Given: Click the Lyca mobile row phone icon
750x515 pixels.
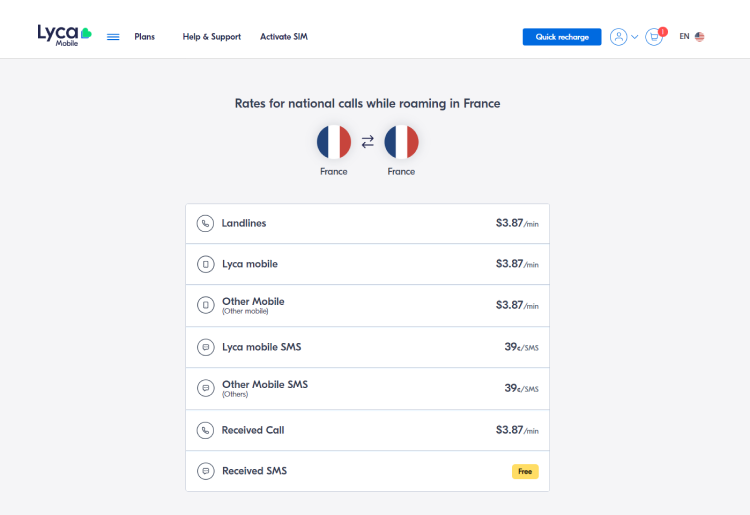Looking at the screenshot, I should coord(205,264).
